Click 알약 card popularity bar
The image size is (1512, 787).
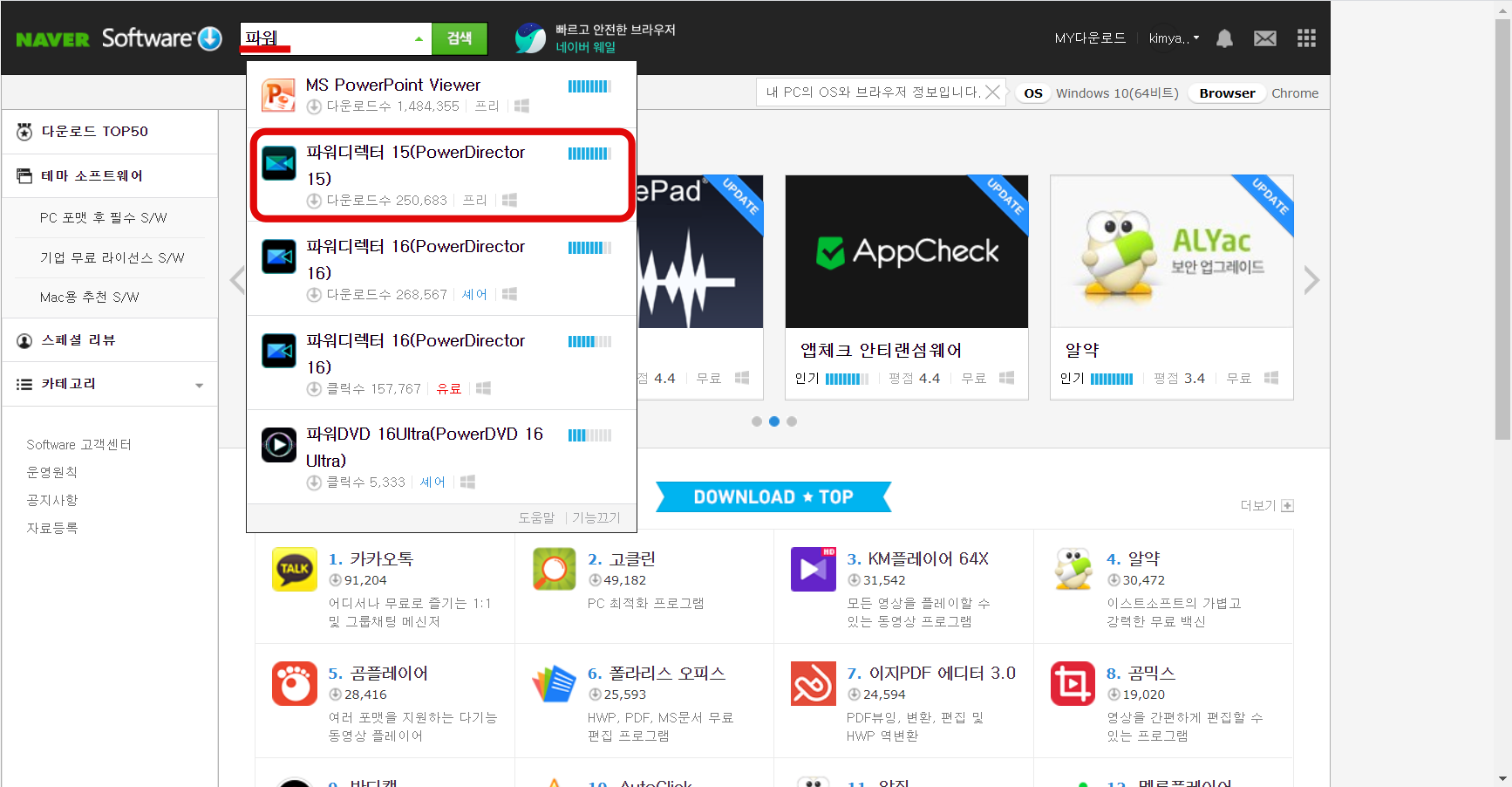[x=1112, y=379]
